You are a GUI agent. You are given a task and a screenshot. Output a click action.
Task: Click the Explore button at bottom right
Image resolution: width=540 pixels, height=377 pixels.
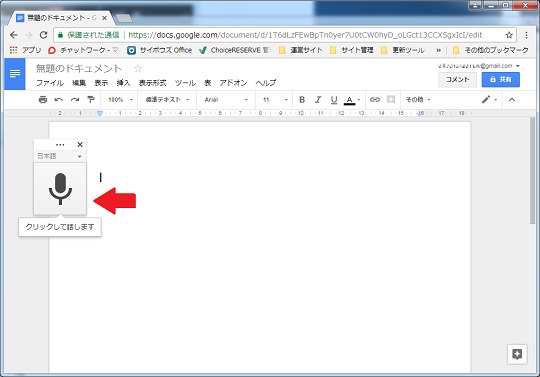pyautogui.click(x=517, y=354)
